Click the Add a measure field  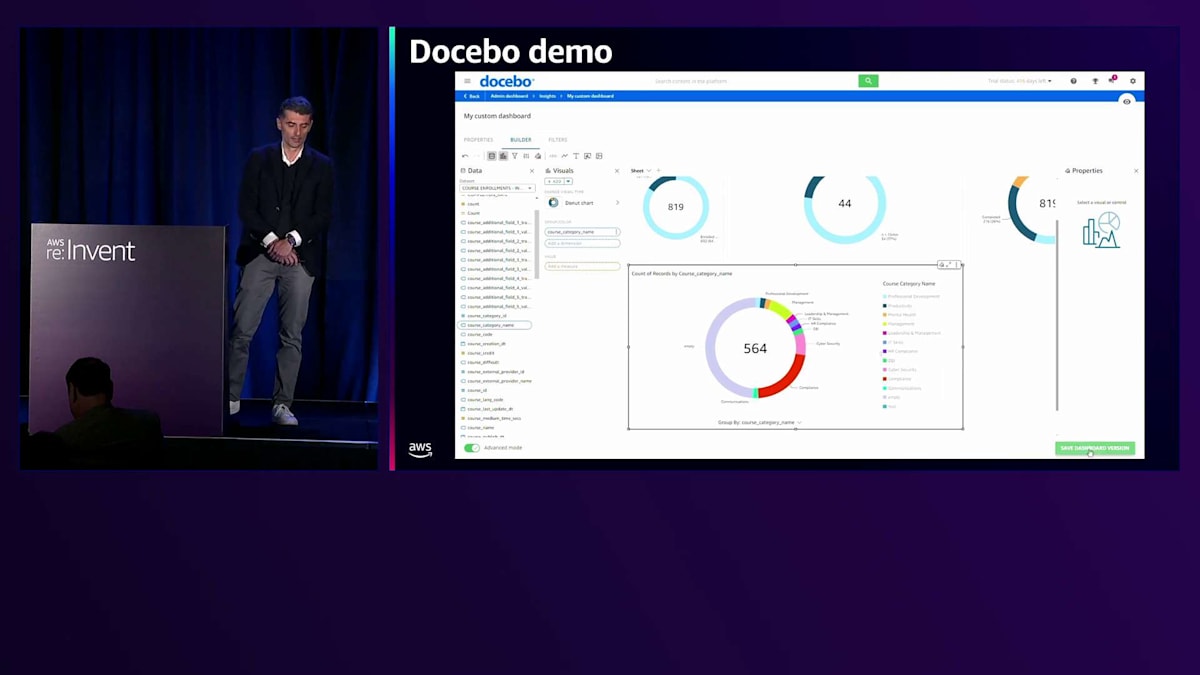[582, 266]
